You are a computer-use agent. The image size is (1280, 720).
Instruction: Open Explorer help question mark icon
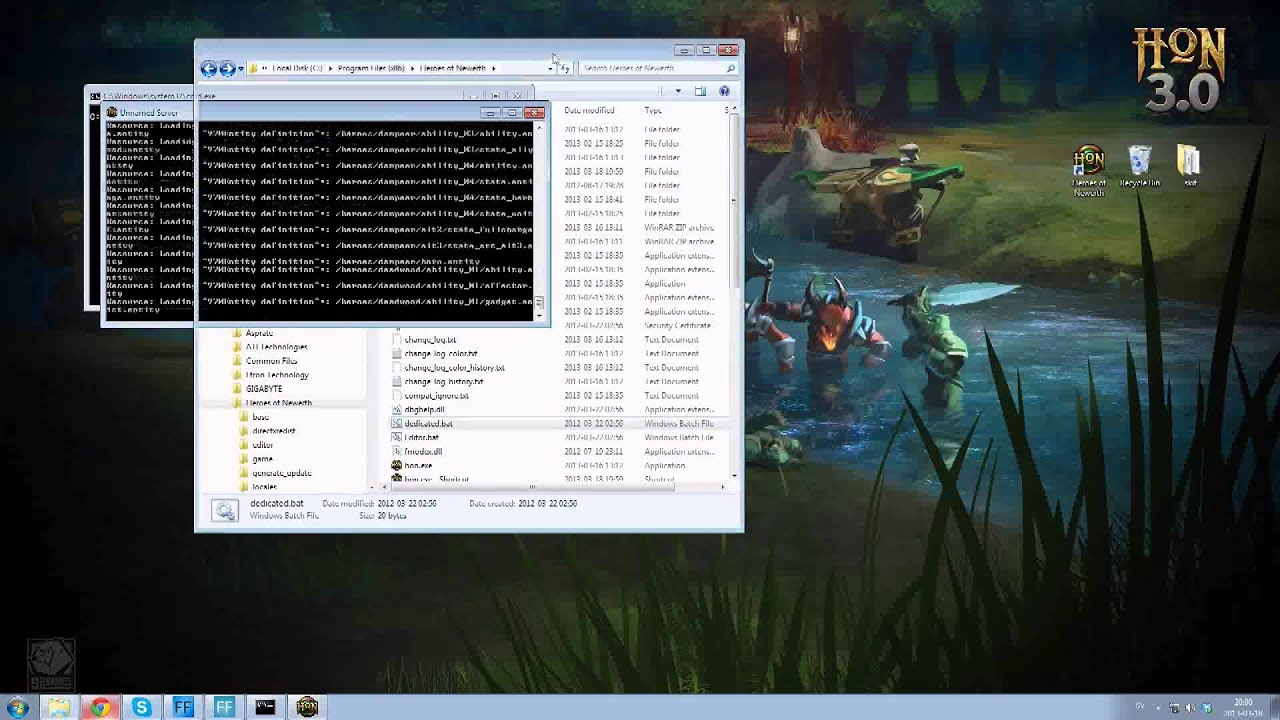[x=725, y=91]
